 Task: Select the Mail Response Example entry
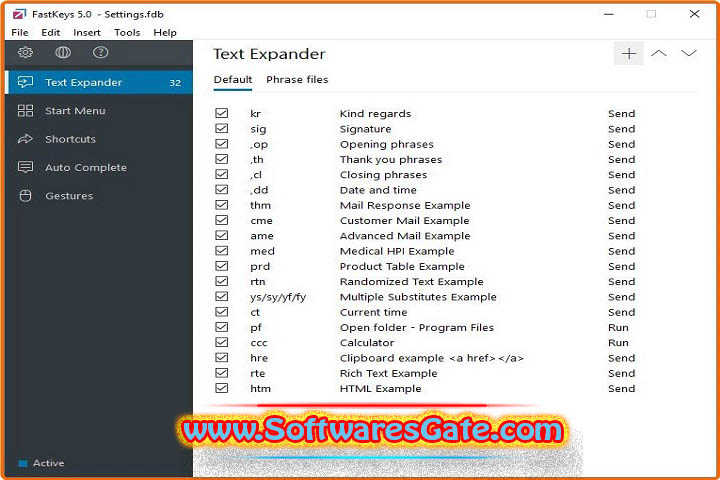pos(405,205)
